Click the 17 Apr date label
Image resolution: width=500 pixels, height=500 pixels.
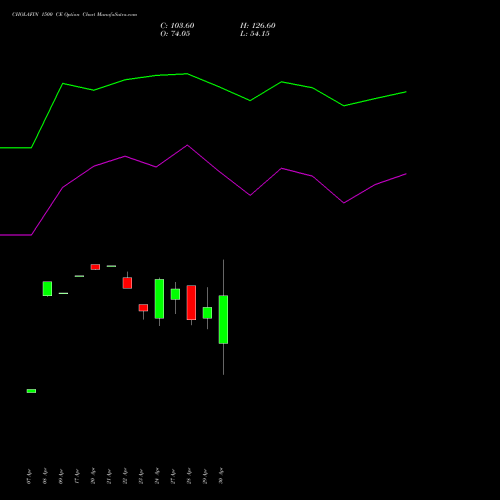pyautogui.click(x=77, y=477)
